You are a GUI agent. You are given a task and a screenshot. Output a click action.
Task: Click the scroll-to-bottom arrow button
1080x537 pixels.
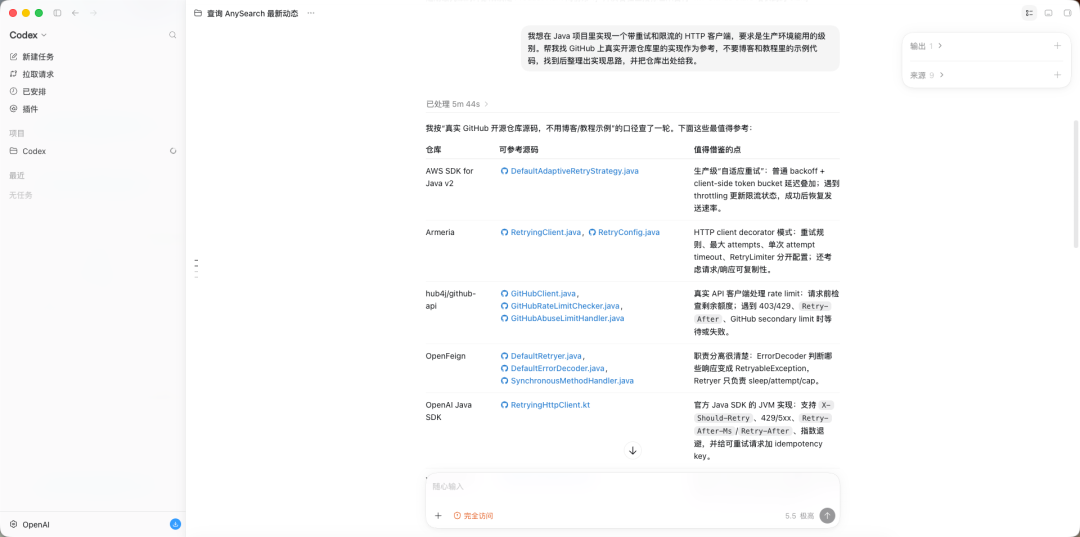(632, 450)
